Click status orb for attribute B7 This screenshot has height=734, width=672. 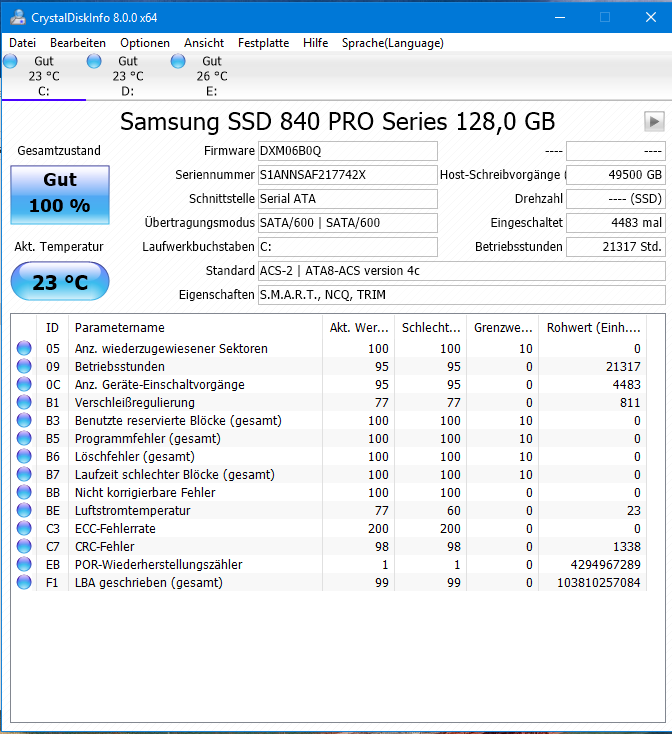[24, 474]
